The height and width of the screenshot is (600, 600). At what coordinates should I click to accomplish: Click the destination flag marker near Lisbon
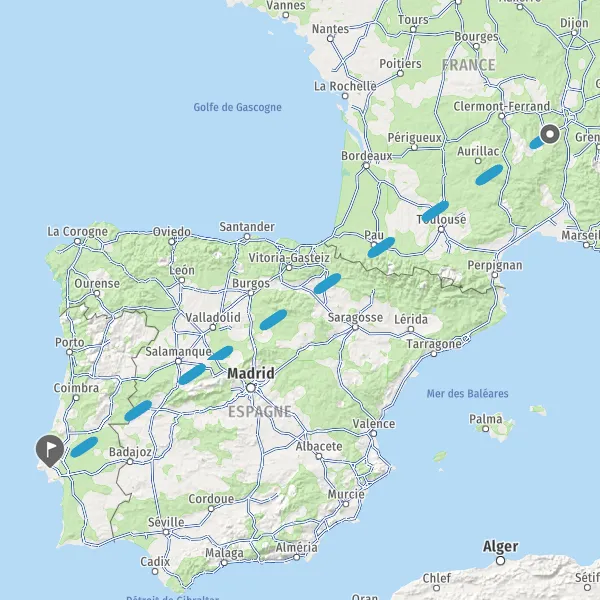pos(50,450)
